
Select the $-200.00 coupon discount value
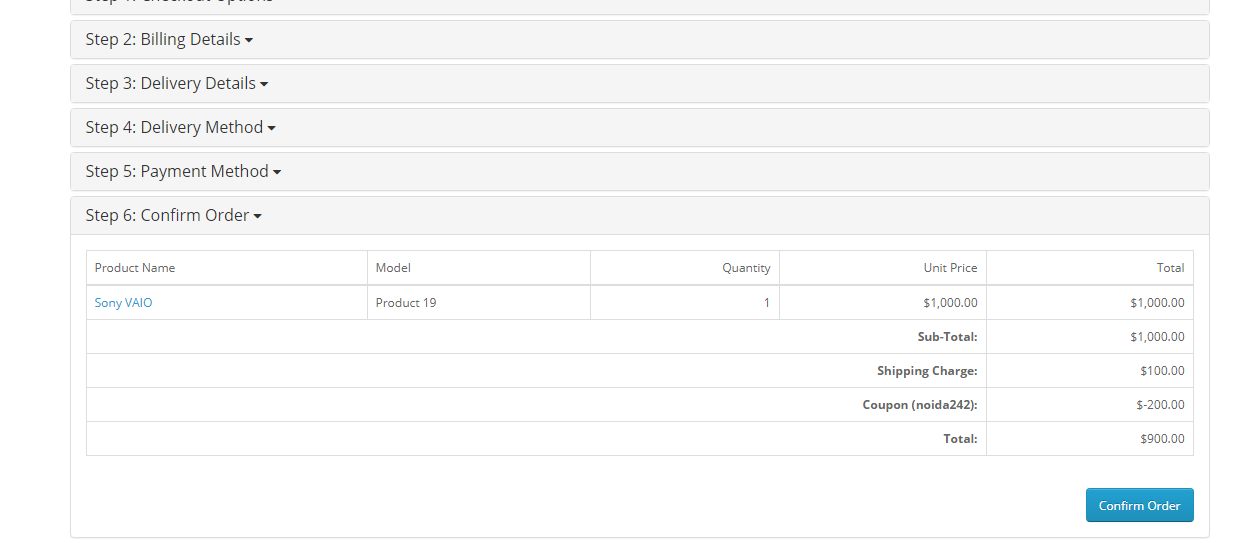tap(1160, 405)
